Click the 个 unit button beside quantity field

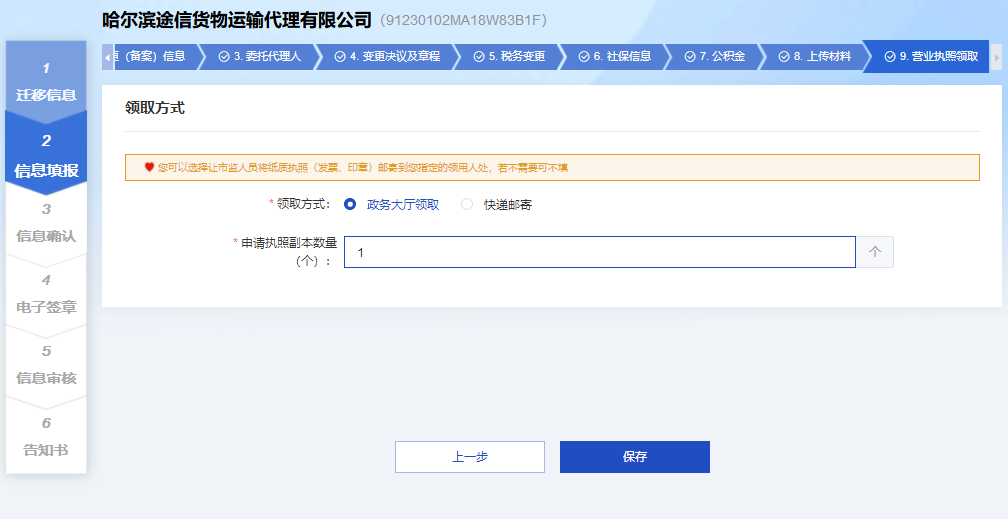874,252
